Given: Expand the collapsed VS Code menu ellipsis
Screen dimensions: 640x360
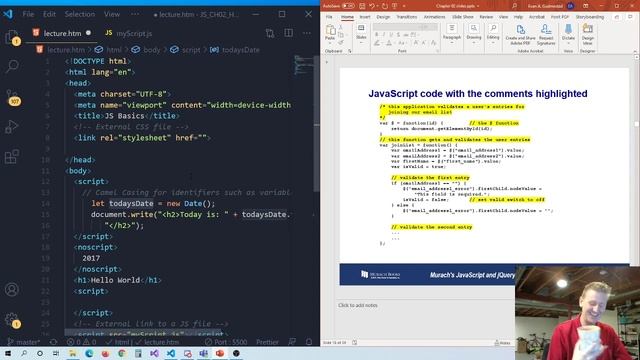Looking at the screenshot, I should [135, 14].
